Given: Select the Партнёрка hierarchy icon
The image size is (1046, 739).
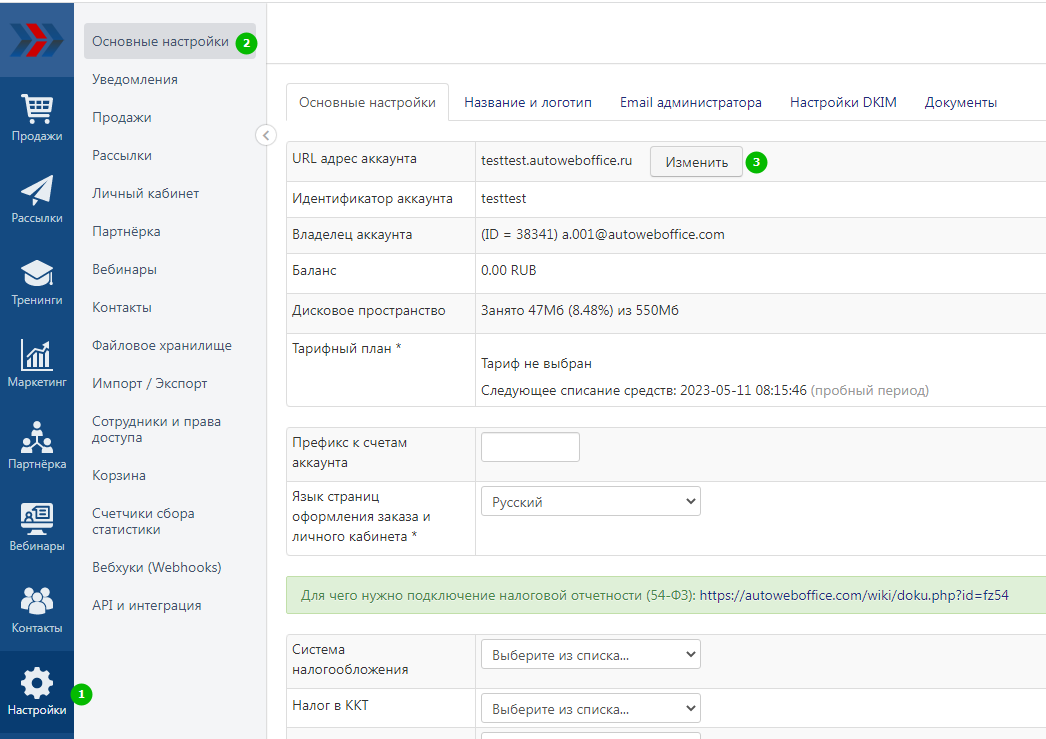Looking at the screenshot, I should click(x=37, y=437).
